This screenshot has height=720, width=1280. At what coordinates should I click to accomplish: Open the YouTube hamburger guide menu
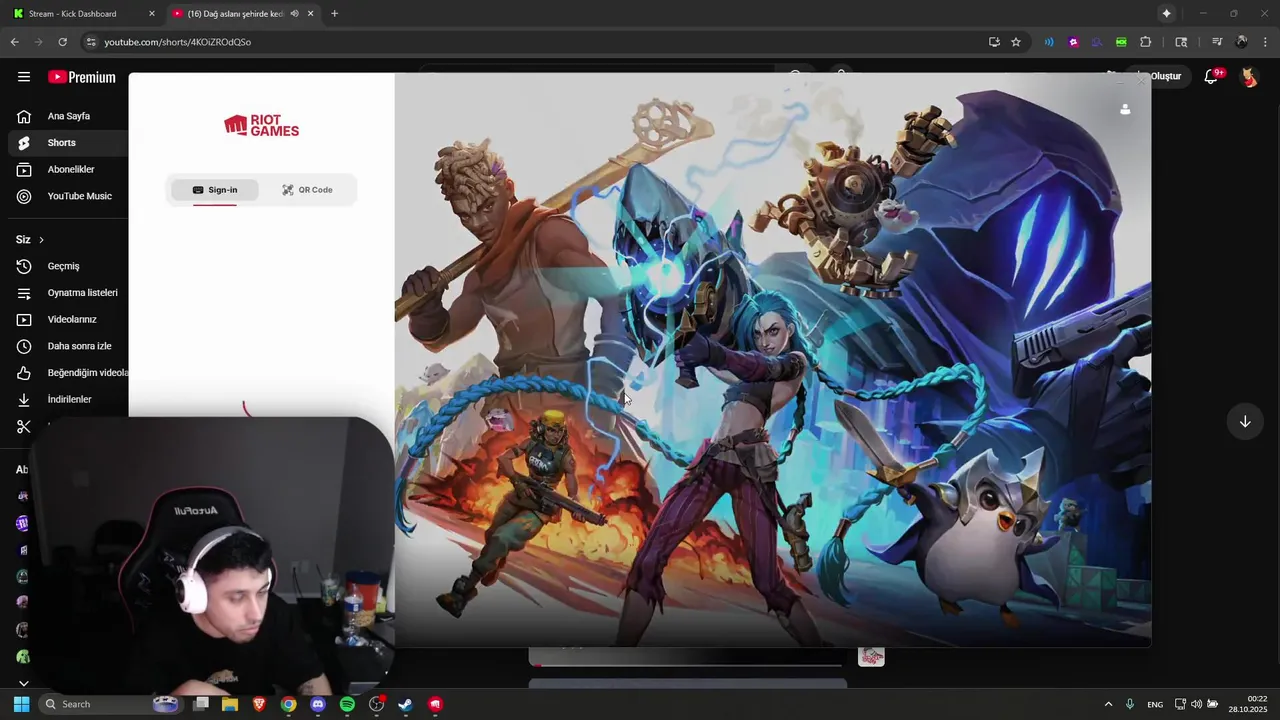coord(24,77)
